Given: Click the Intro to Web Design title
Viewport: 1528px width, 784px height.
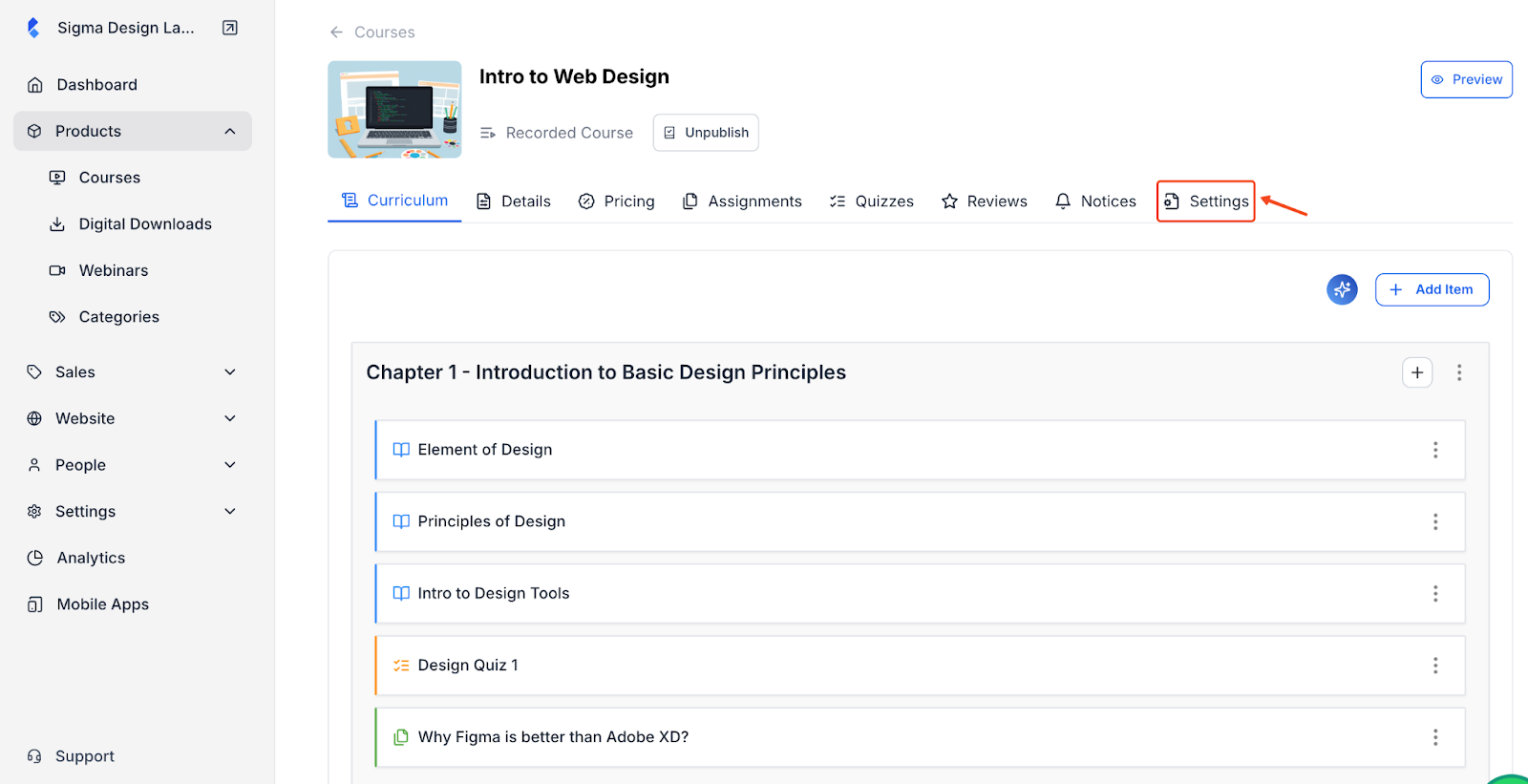Looking at the screenshot, I should click(x=574, y=76).
